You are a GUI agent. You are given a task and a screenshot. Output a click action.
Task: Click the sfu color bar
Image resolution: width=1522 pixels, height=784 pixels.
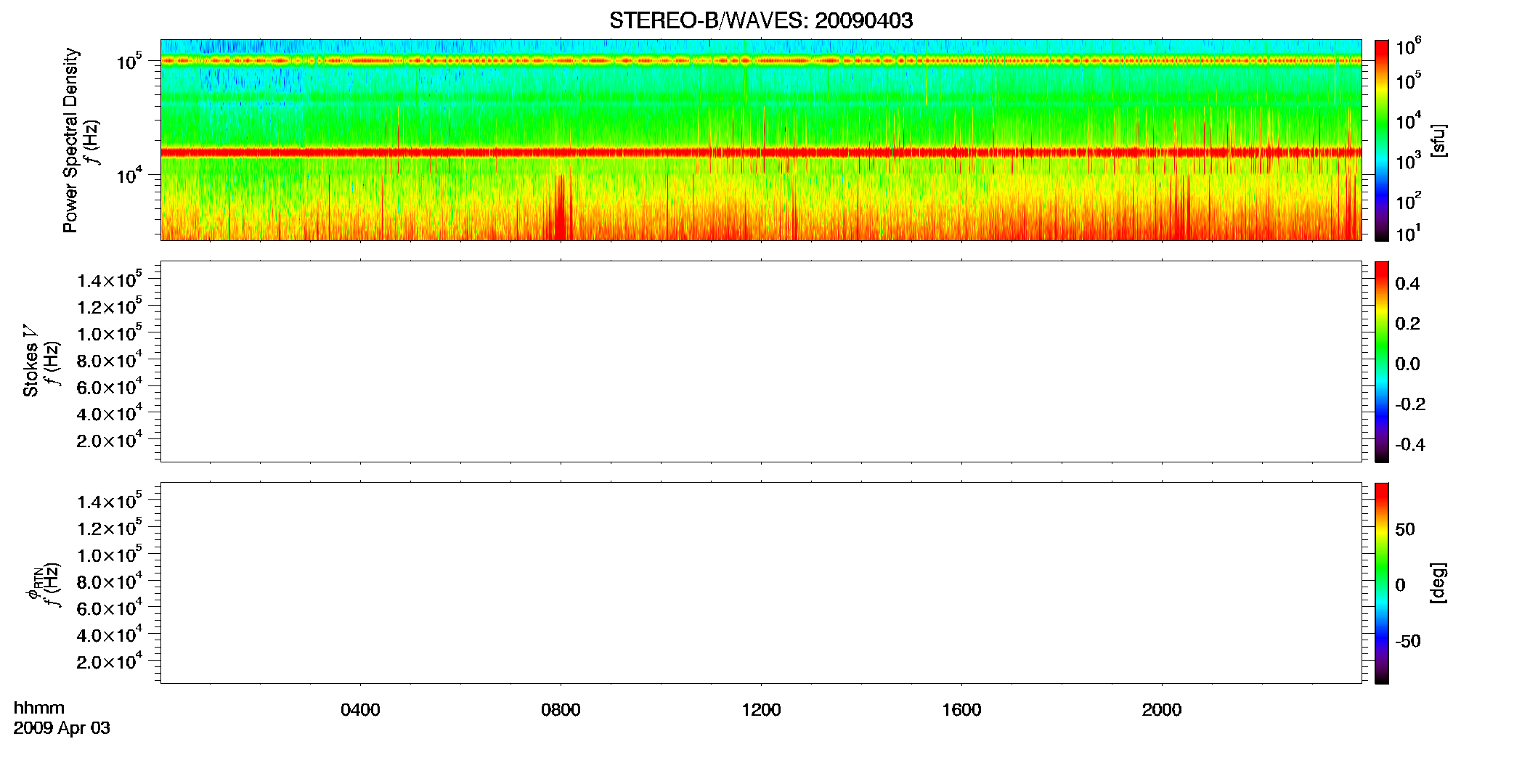[1382, 140]
